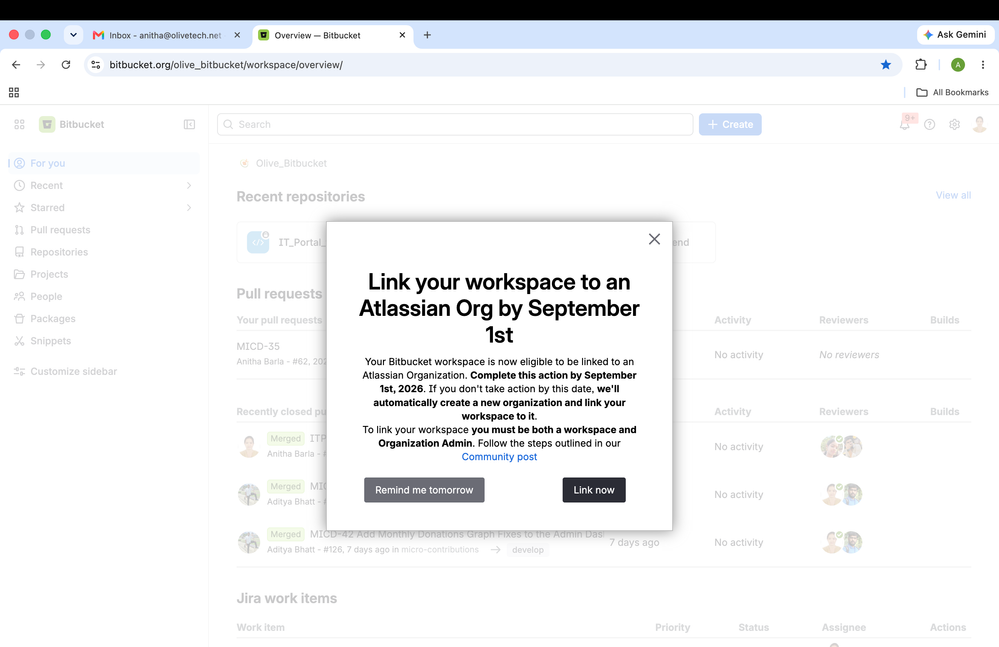Open the Bitbucket user avatar menu
Screen dimensions: 999x647
click(979, 124)
